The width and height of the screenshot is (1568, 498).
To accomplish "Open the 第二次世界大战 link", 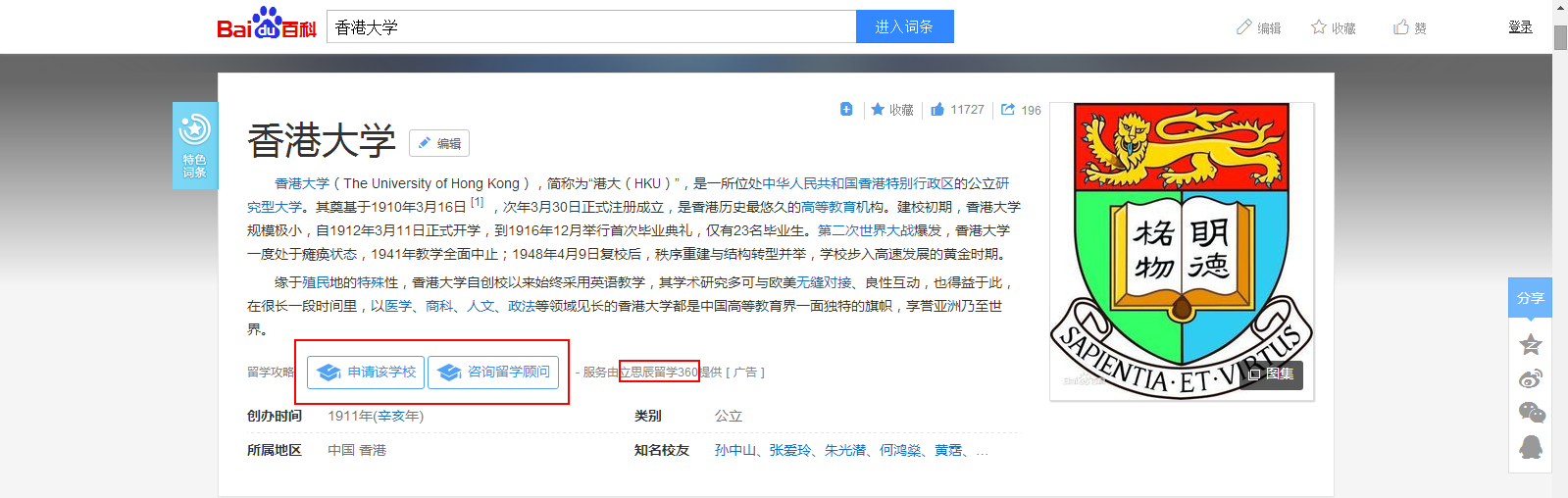I will click(866, 230).
